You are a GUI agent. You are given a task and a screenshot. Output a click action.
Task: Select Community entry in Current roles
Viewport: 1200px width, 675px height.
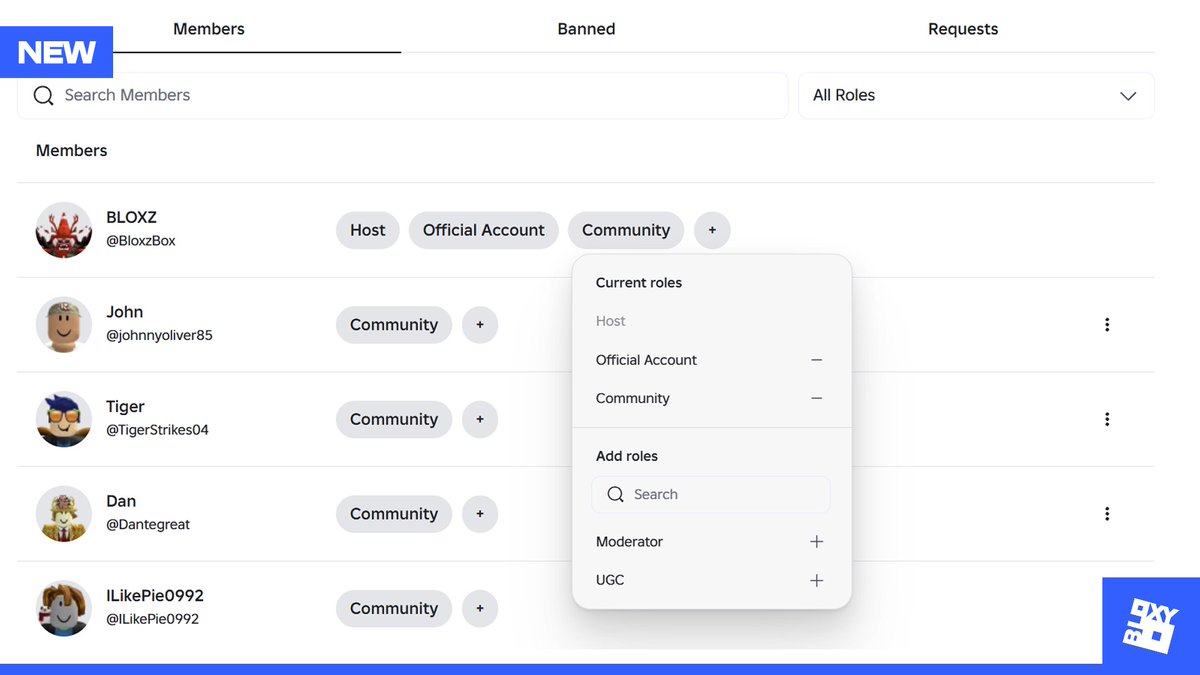point(633,398)
